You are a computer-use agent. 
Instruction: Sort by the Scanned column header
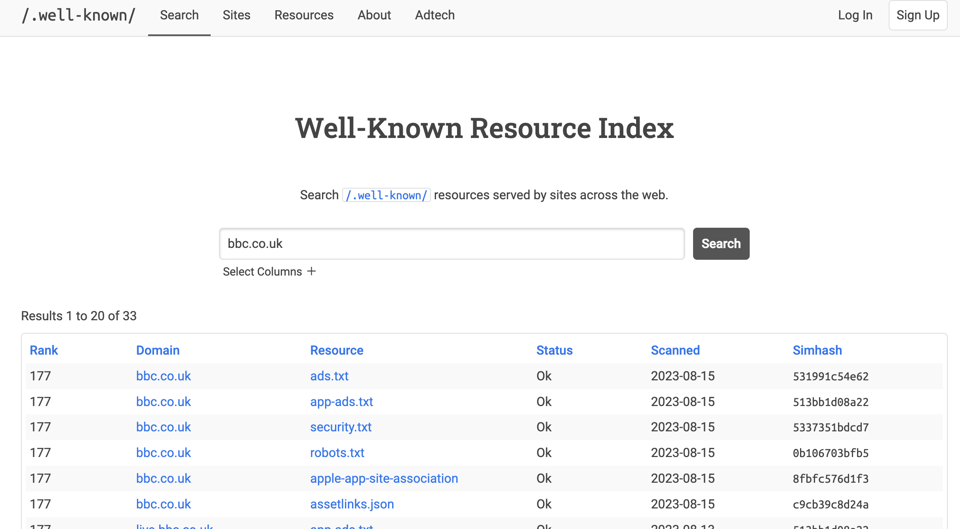click(x=675, y=350)
